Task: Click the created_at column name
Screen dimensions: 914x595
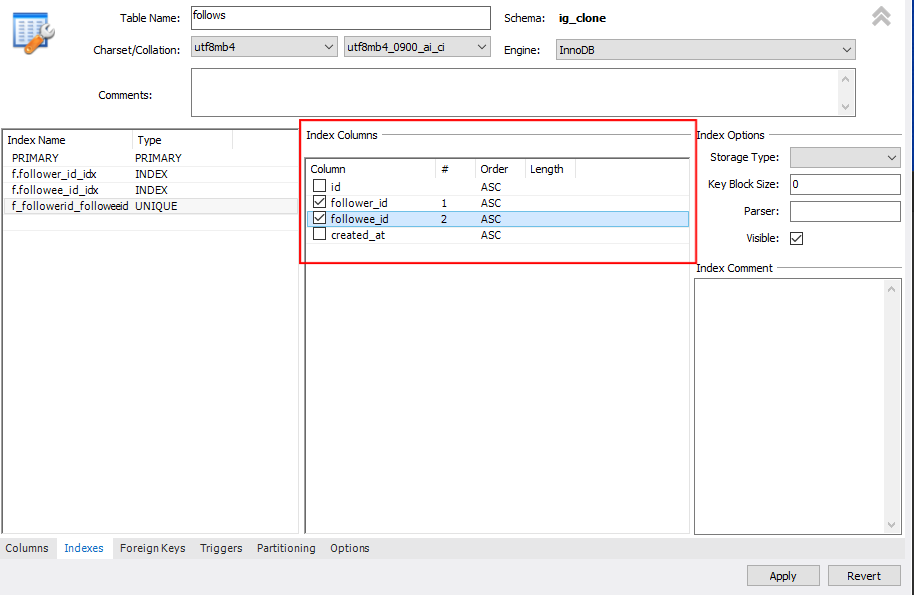Action: tap(358, 235)
